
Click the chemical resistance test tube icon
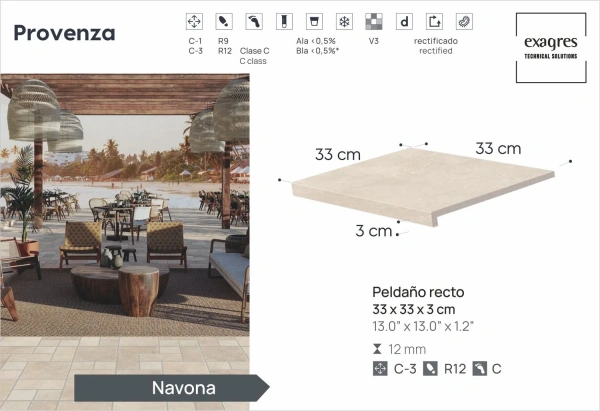[x=284, y=21]
